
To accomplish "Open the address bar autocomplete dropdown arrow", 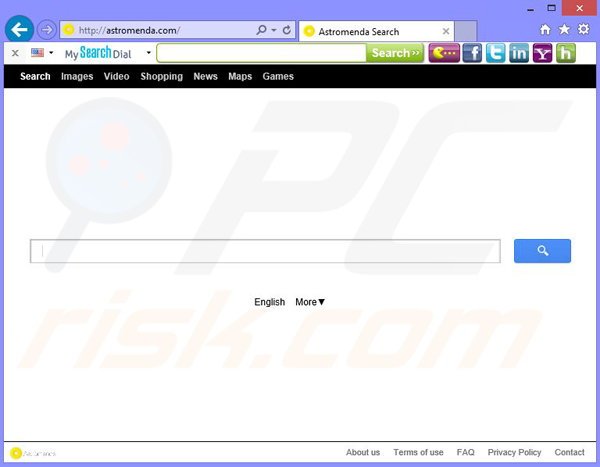I will [274, 30].
